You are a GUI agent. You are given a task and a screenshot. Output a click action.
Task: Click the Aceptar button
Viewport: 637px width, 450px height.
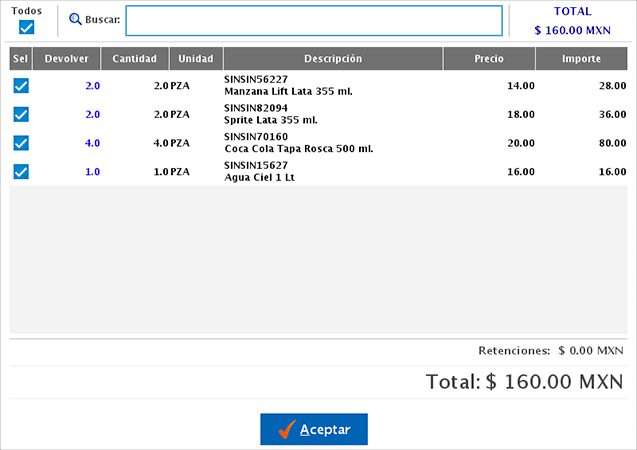pyautogui.click(x=314, y=429)
